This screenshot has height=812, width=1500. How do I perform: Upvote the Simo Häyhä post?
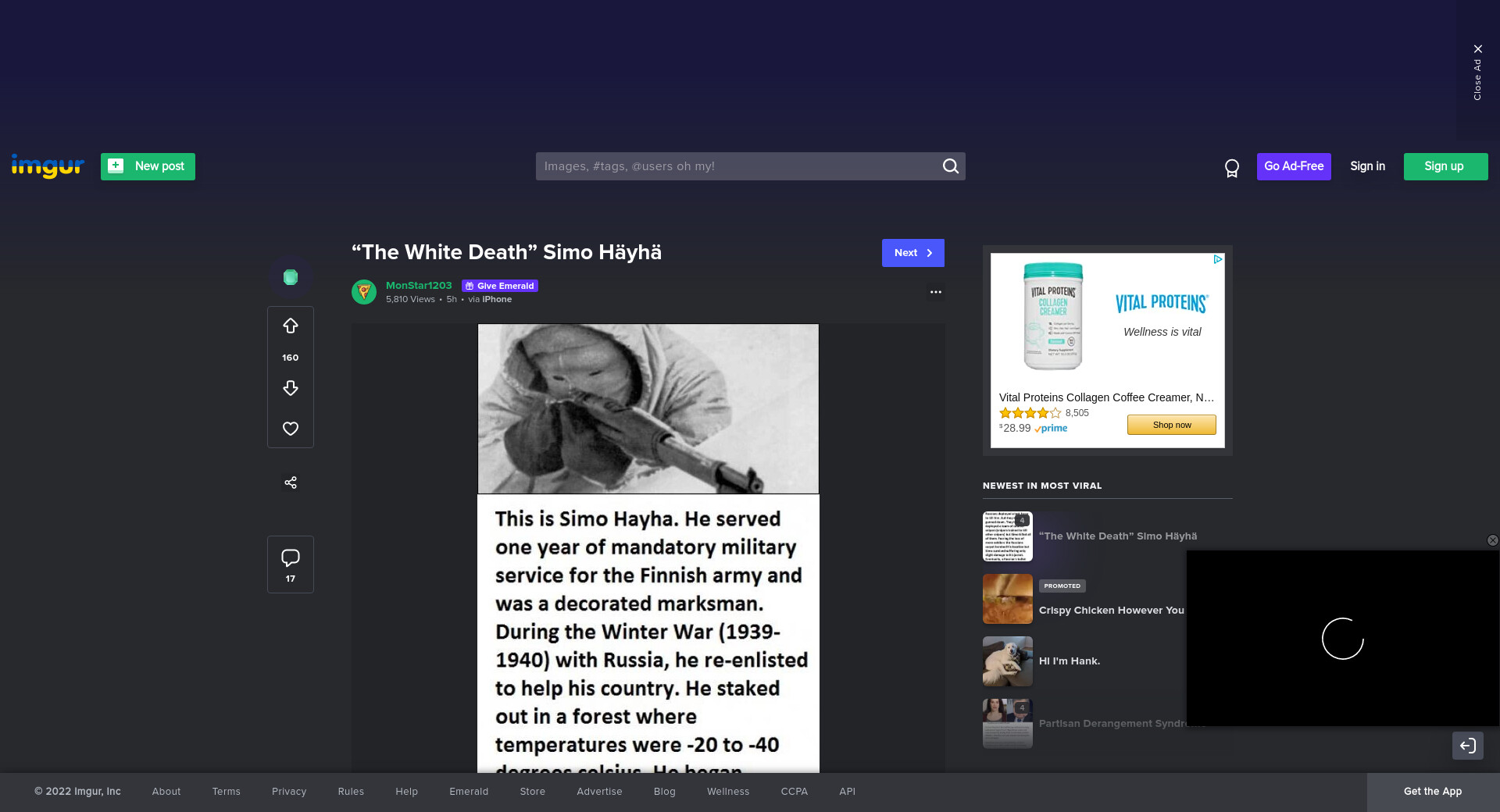[291, 326]
